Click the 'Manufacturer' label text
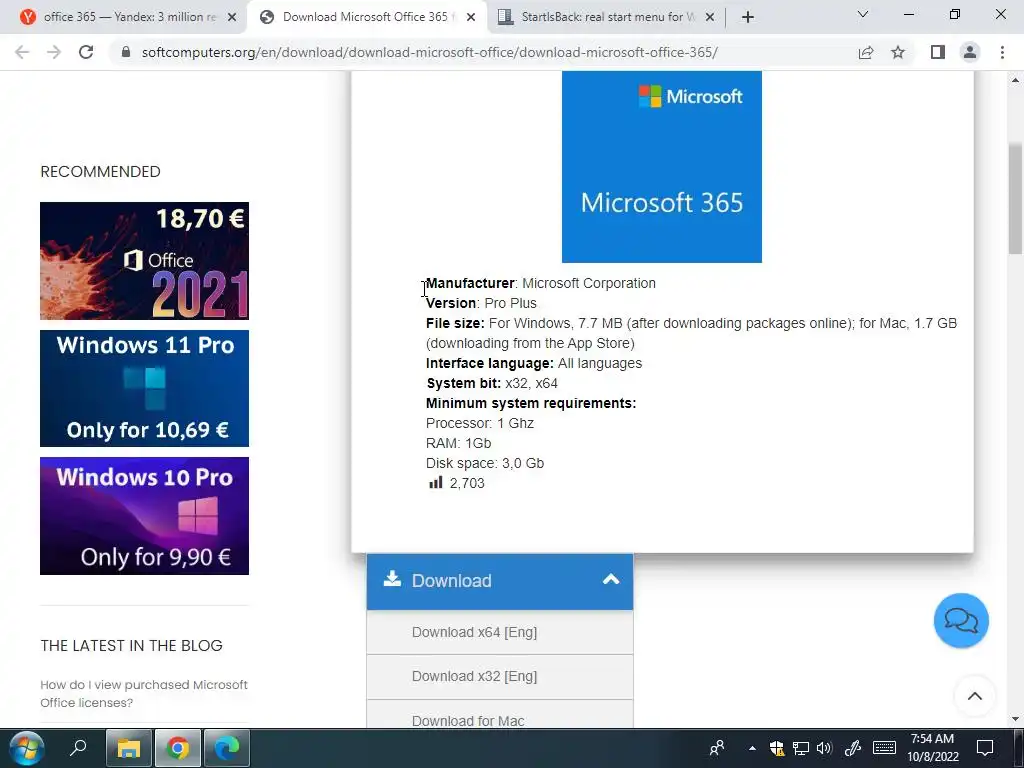1024x768 pixels. click(x=470, y=283)
